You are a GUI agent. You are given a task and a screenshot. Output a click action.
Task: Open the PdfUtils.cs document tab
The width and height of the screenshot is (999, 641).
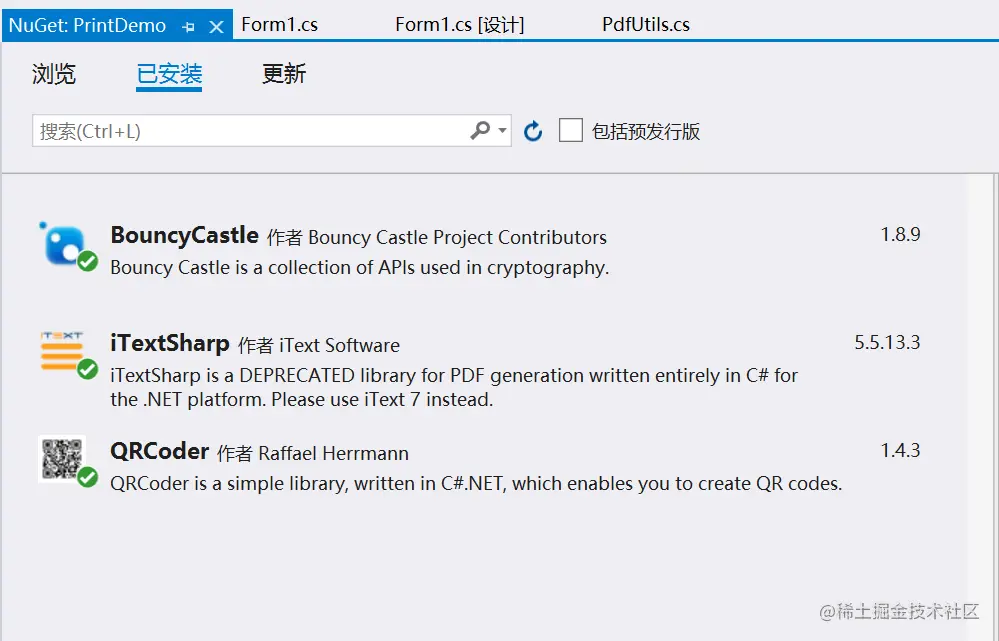click(x=646, y=25)
